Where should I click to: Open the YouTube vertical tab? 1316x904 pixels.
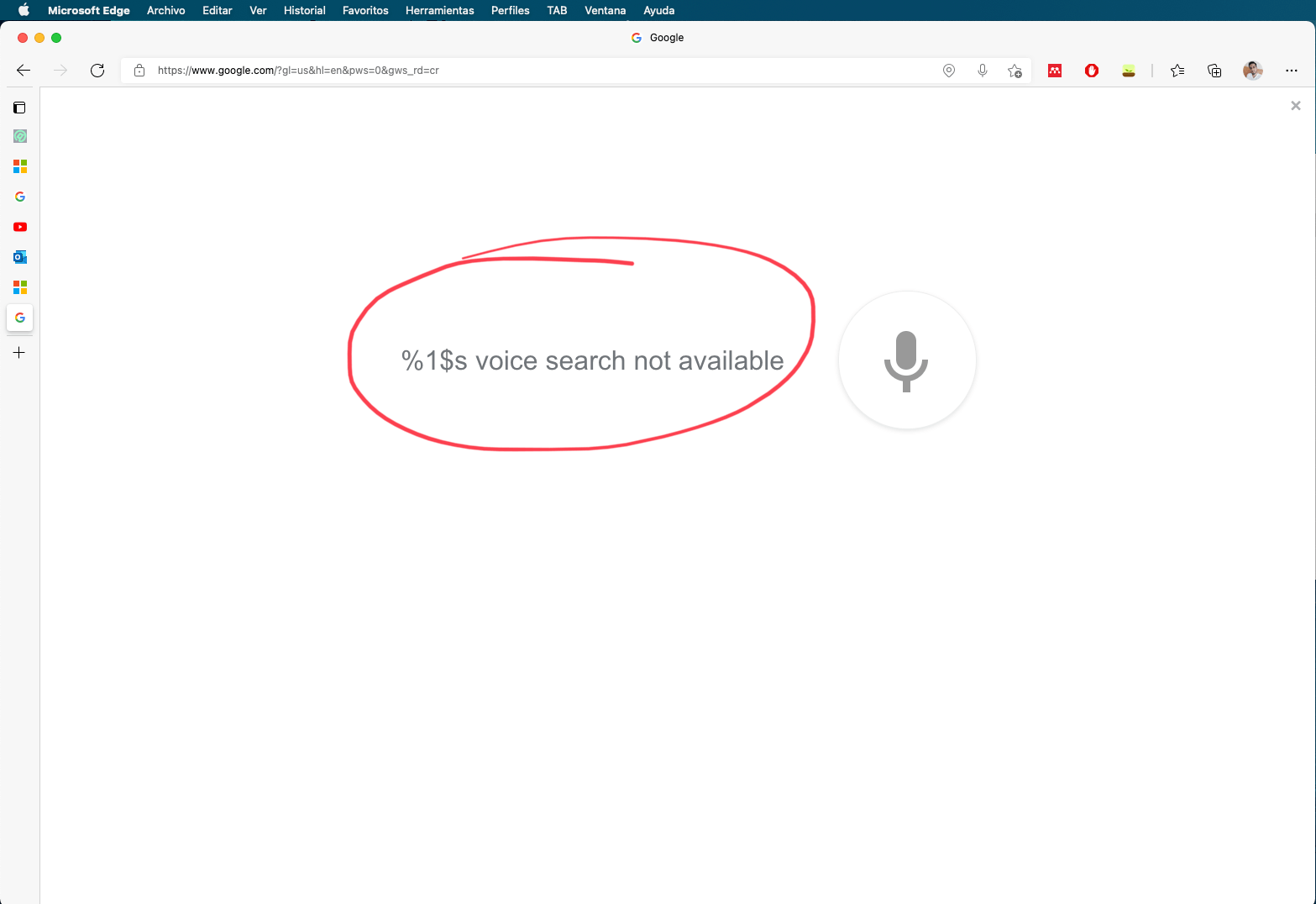tap(20, 227)
